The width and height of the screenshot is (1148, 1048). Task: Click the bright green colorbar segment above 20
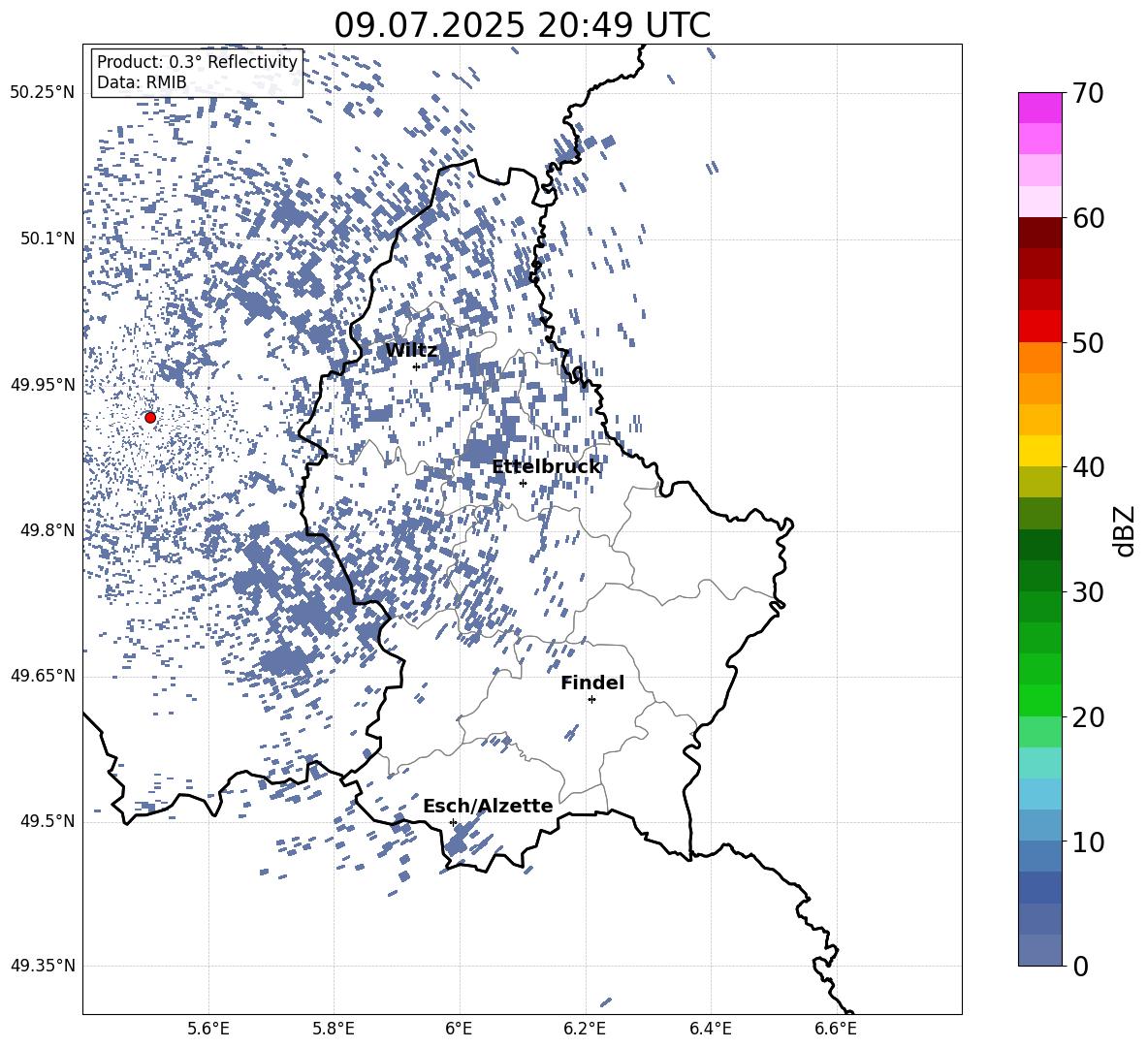pos(1039,700)
